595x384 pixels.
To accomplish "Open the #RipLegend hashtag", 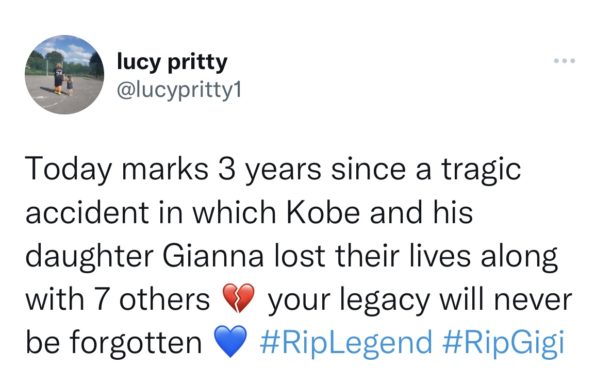I will [x=346, y=342].
